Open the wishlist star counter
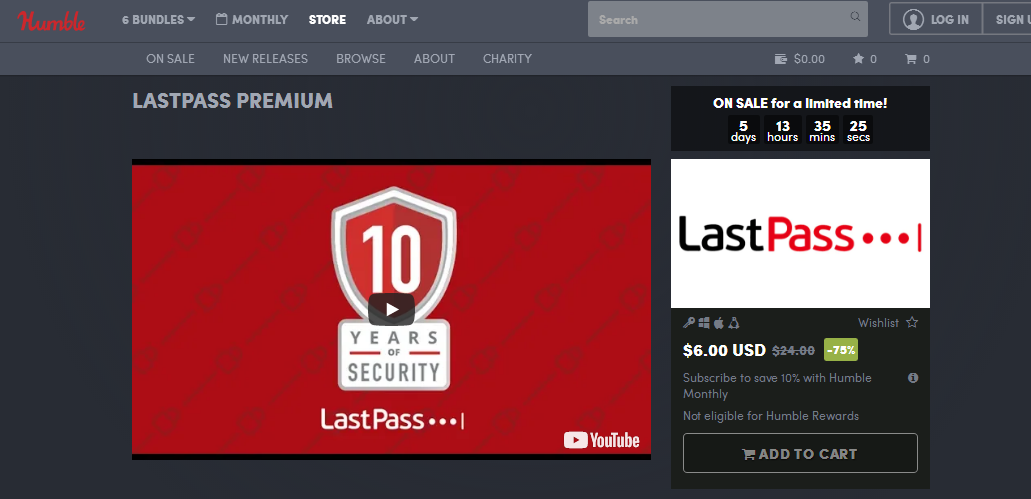This screenshot has width=1031, height=499. coord(865,59)
